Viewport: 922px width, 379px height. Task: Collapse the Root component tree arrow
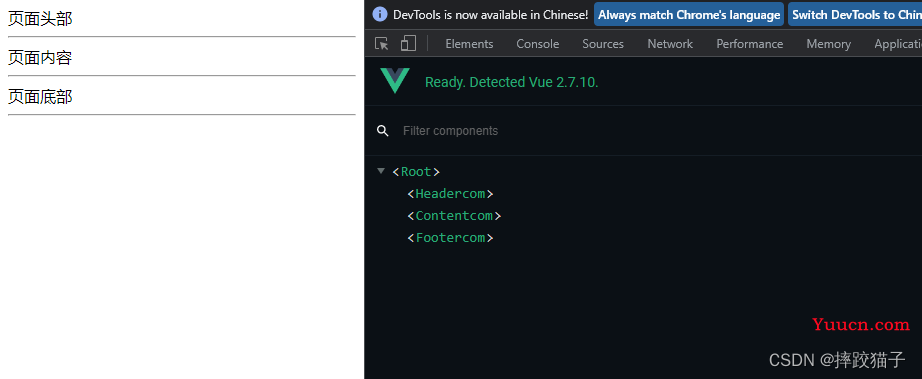[381, 171]
